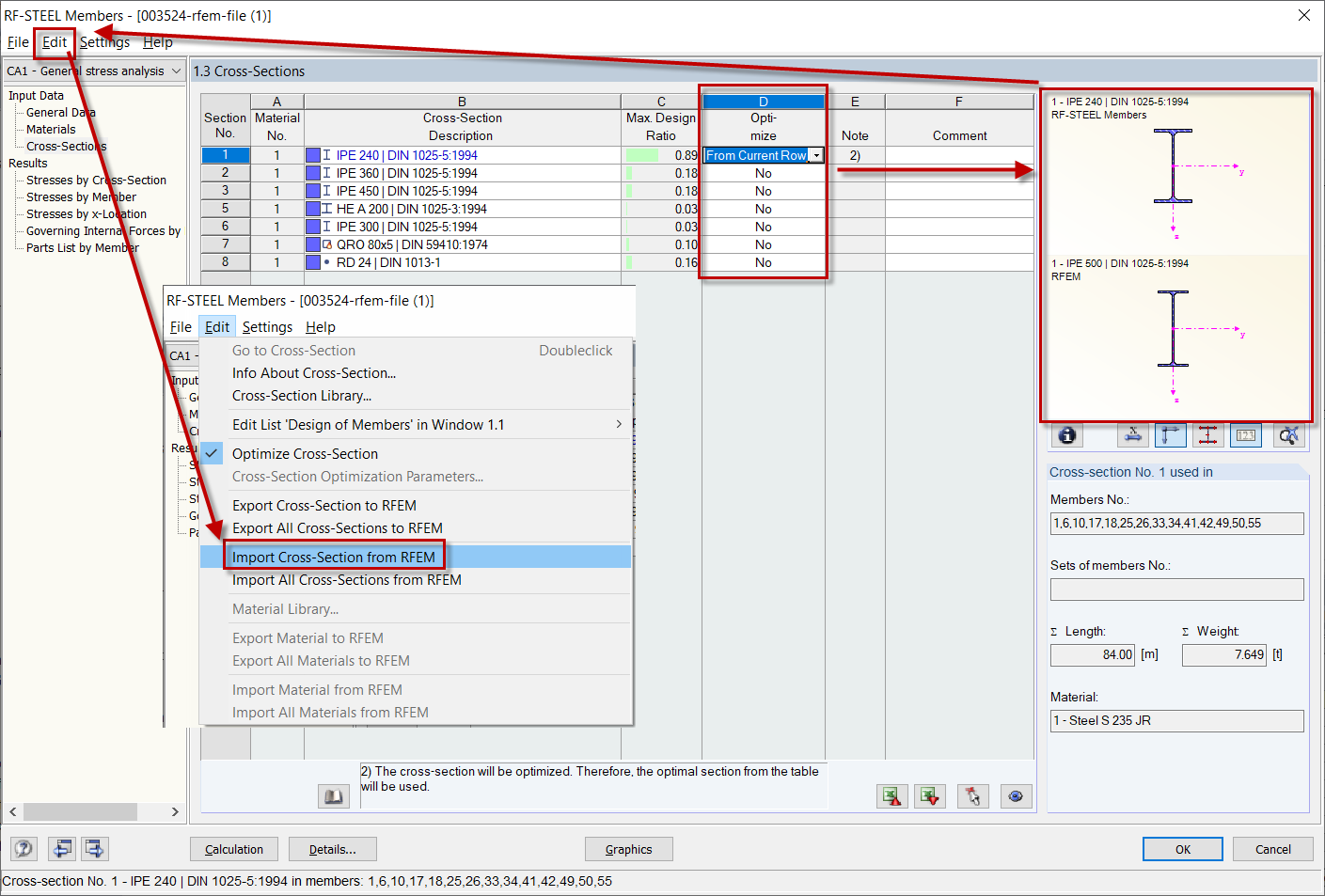Click the Graphics button
The width and height of the screenshot is (1325, 896).
(629, 849)
